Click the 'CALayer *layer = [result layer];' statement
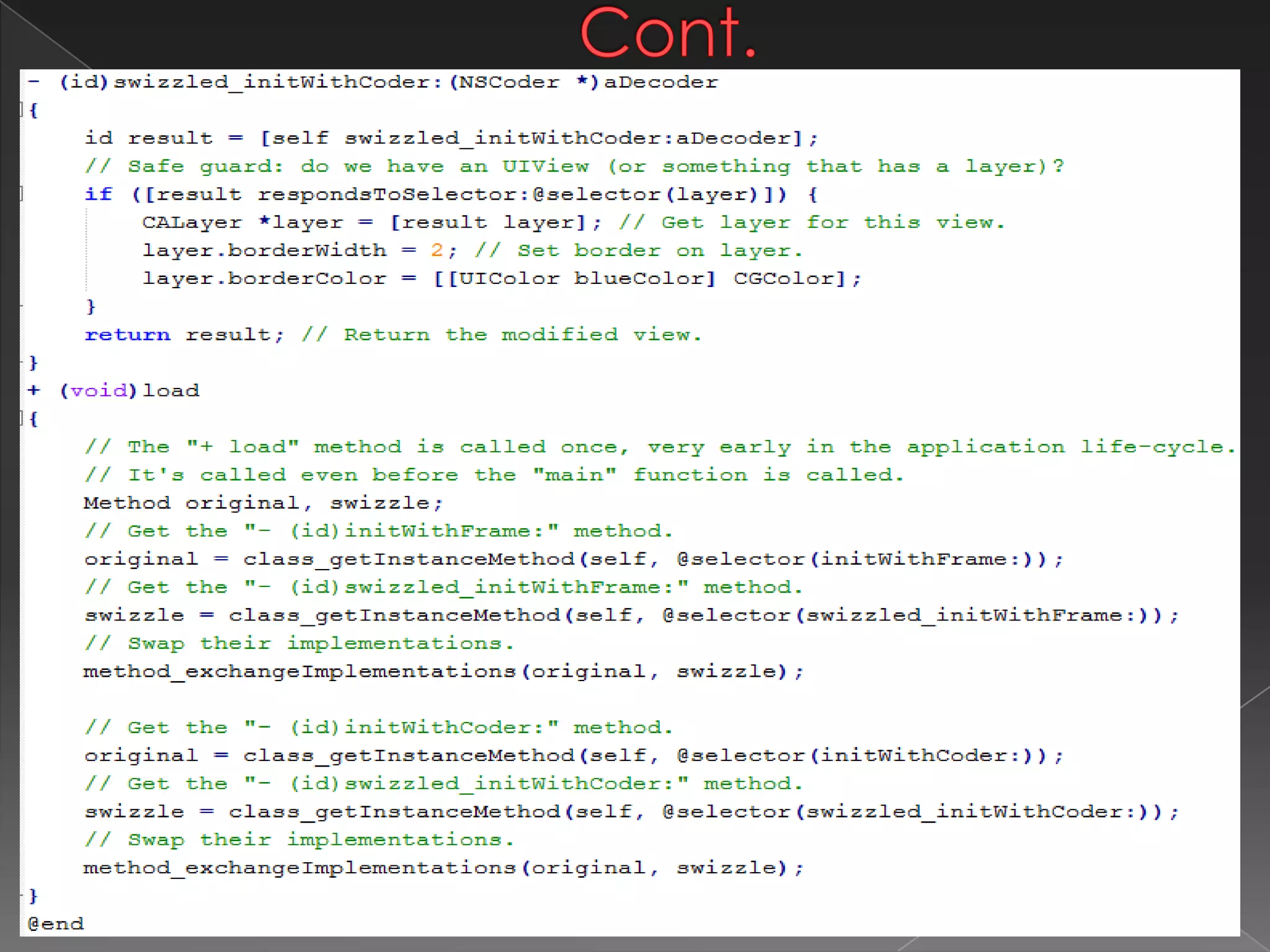 coord(372,223)
